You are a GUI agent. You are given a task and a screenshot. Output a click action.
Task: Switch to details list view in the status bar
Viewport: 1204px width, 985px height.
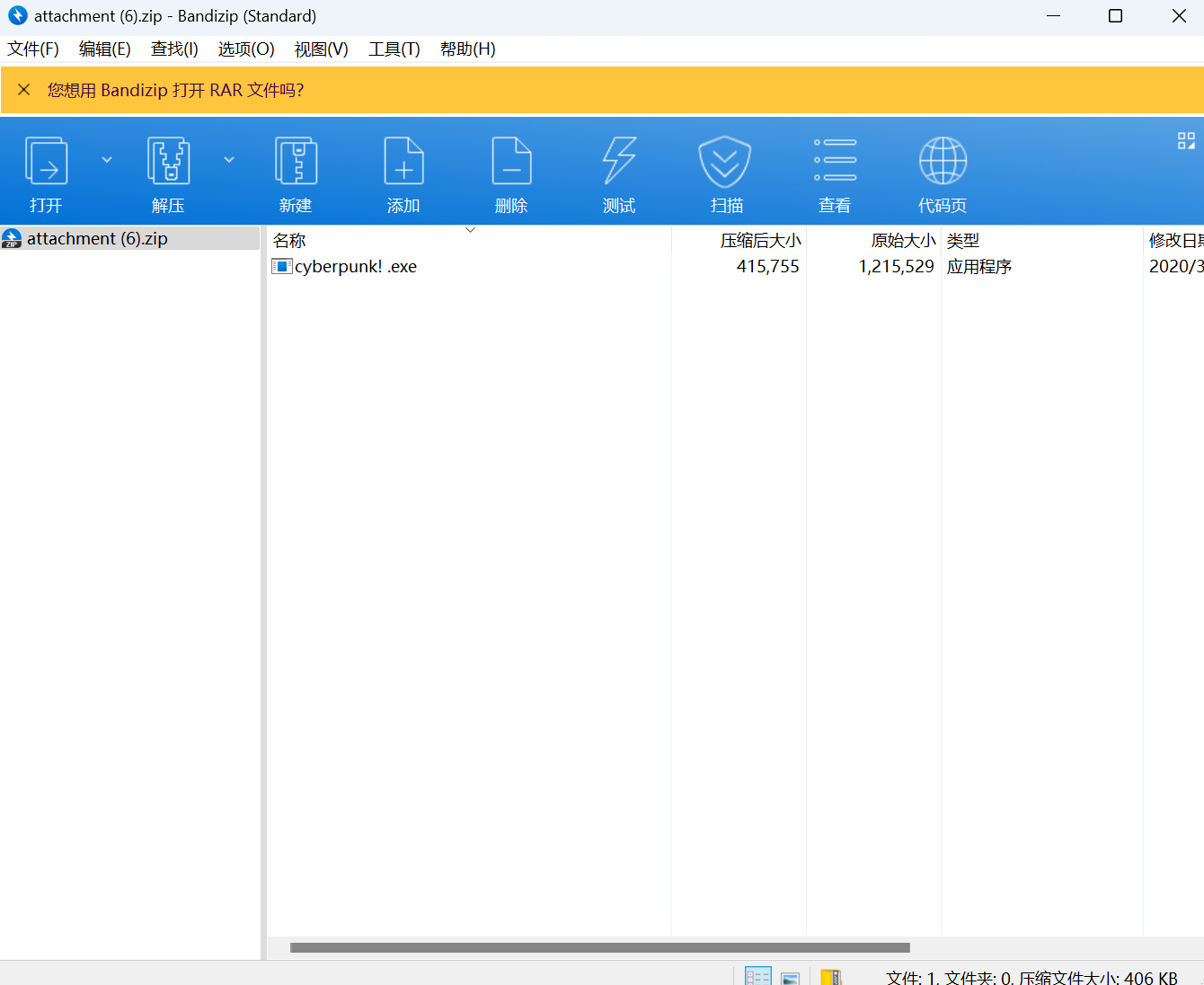pyautogui.click(x=758, y=977)
